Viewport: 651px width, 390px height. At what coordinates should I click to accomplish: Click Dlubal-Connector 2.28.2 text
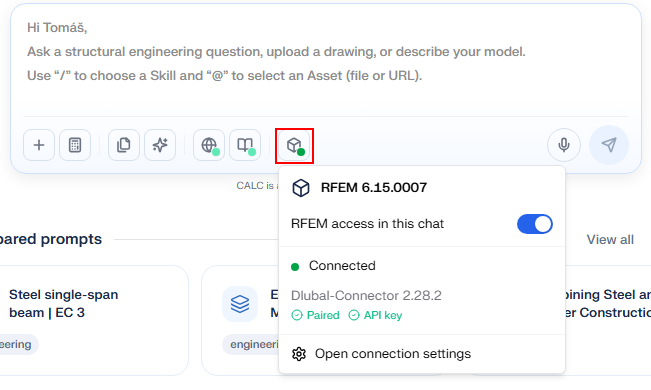[366, 296]
